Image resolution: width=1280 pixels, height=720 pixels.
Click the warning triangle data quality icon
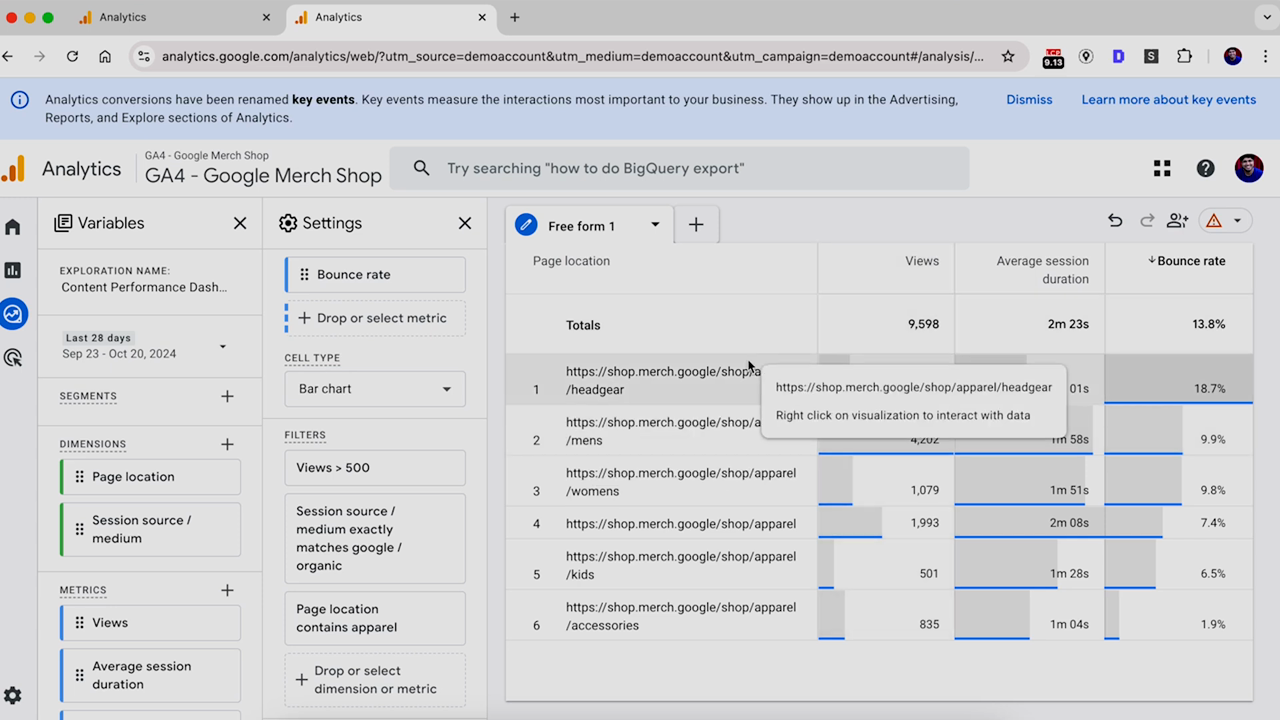point(1214,221)
